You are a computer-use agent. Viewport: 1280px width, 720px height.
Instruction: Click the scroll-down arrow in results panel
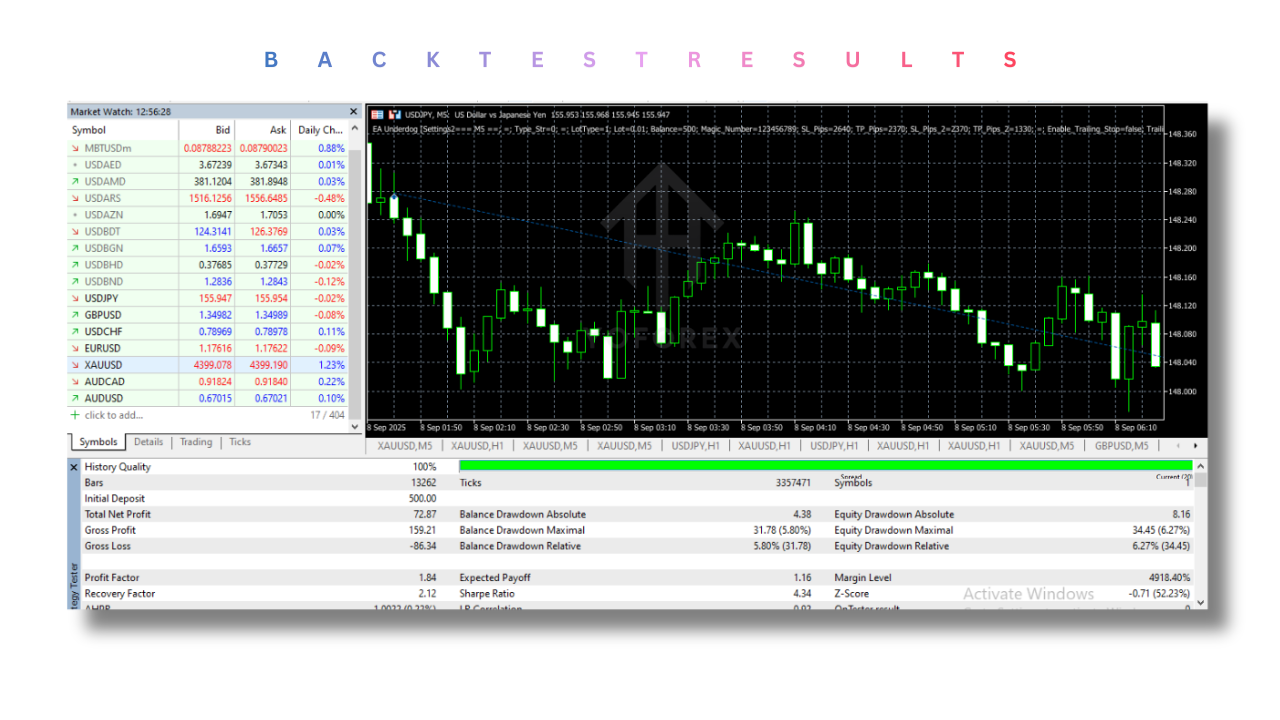pyautogui.click(x=1200, y=600)
